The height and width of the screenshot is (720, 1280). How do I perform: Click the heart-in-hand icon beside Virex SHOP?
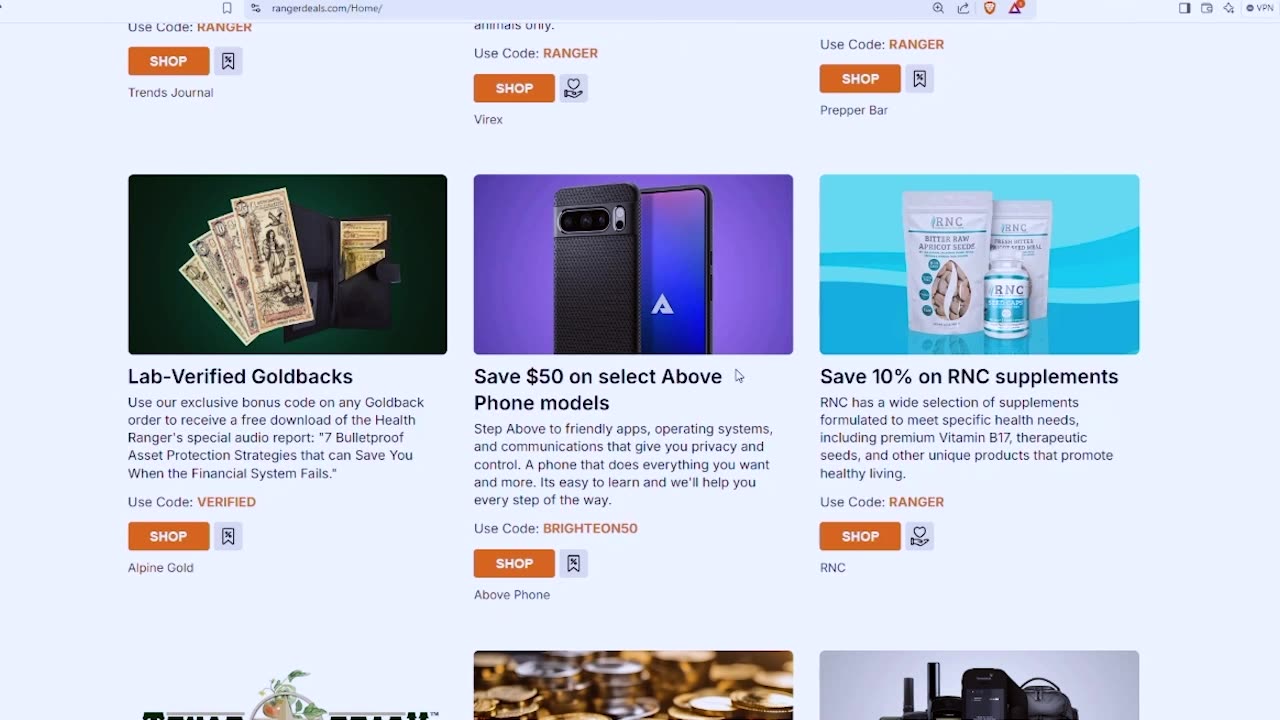tap(573, 88)
